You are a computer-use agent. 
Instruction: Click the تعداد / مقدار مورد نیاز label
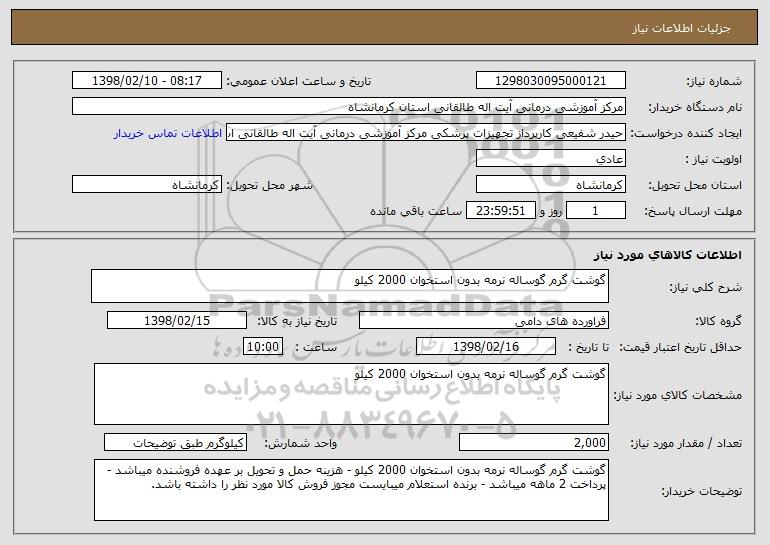tap(686, 443)
